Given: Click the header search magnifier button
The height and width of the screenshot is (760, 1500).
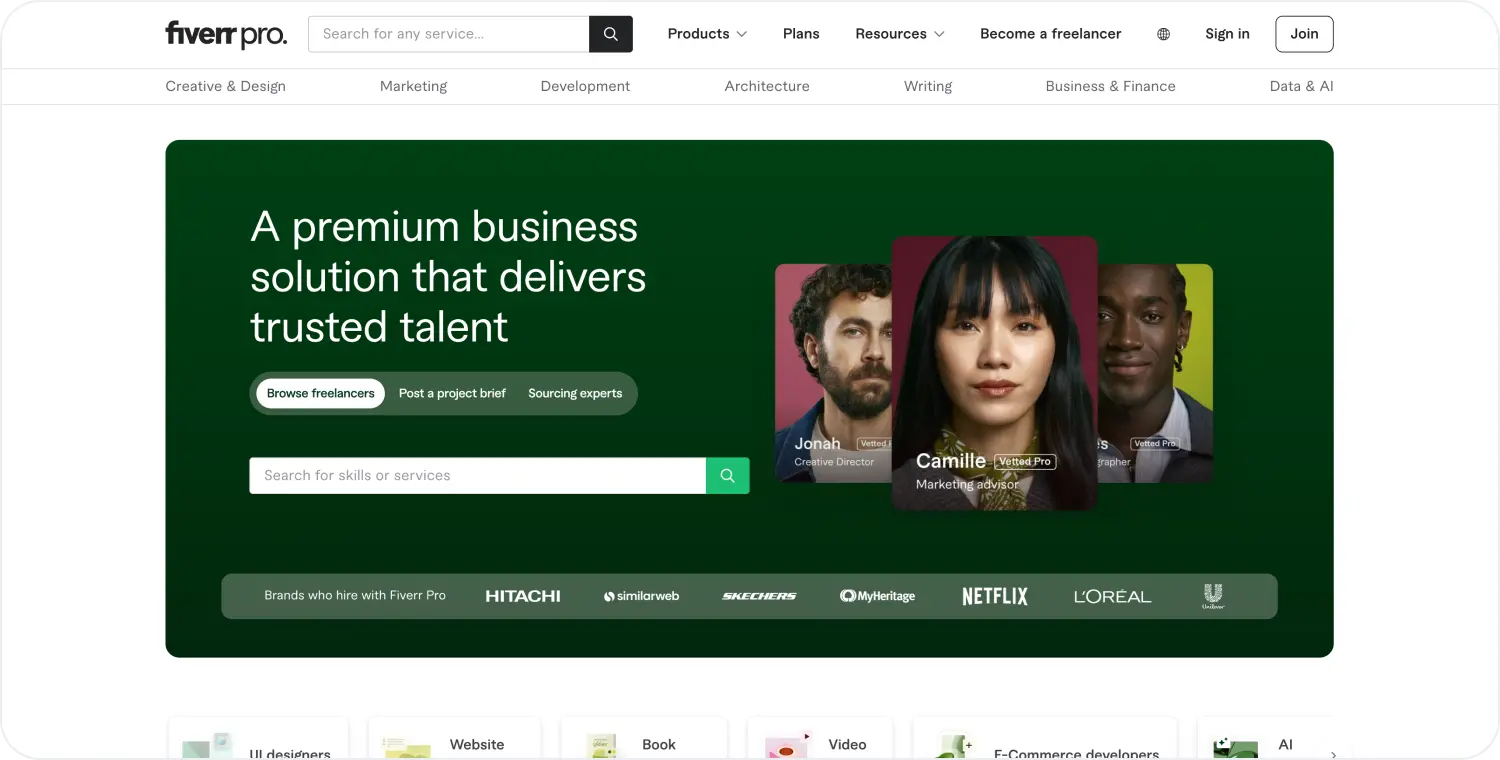Looking at the screenshot, I should pyautogui.click(x=611, y=34).
